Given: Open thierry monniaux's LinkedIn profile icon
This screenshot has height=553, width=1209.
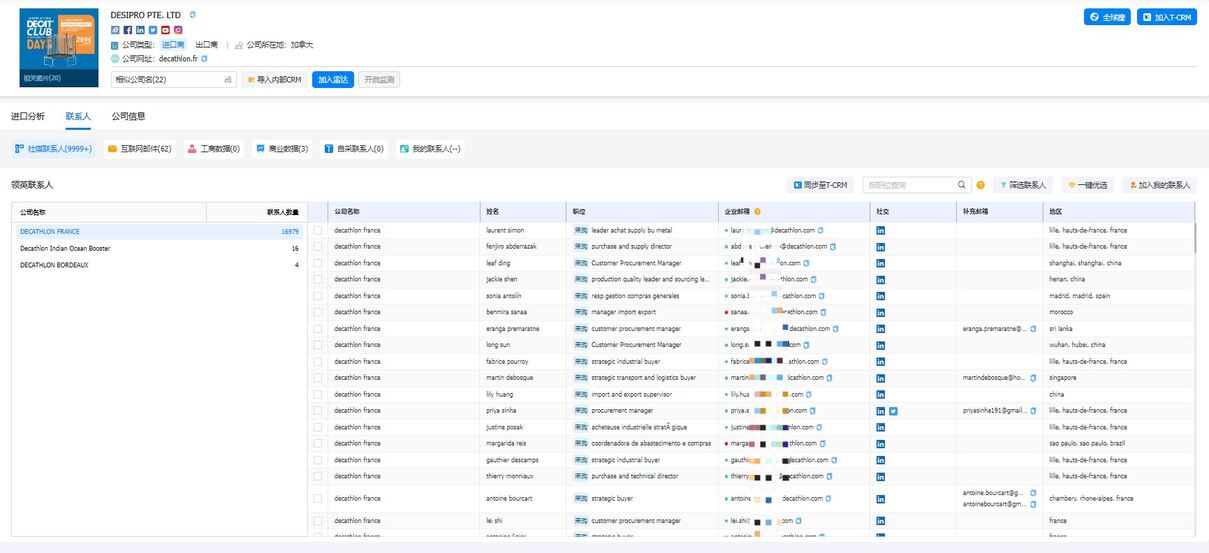Looking at the screenshot, I should (x=881, y=477).
